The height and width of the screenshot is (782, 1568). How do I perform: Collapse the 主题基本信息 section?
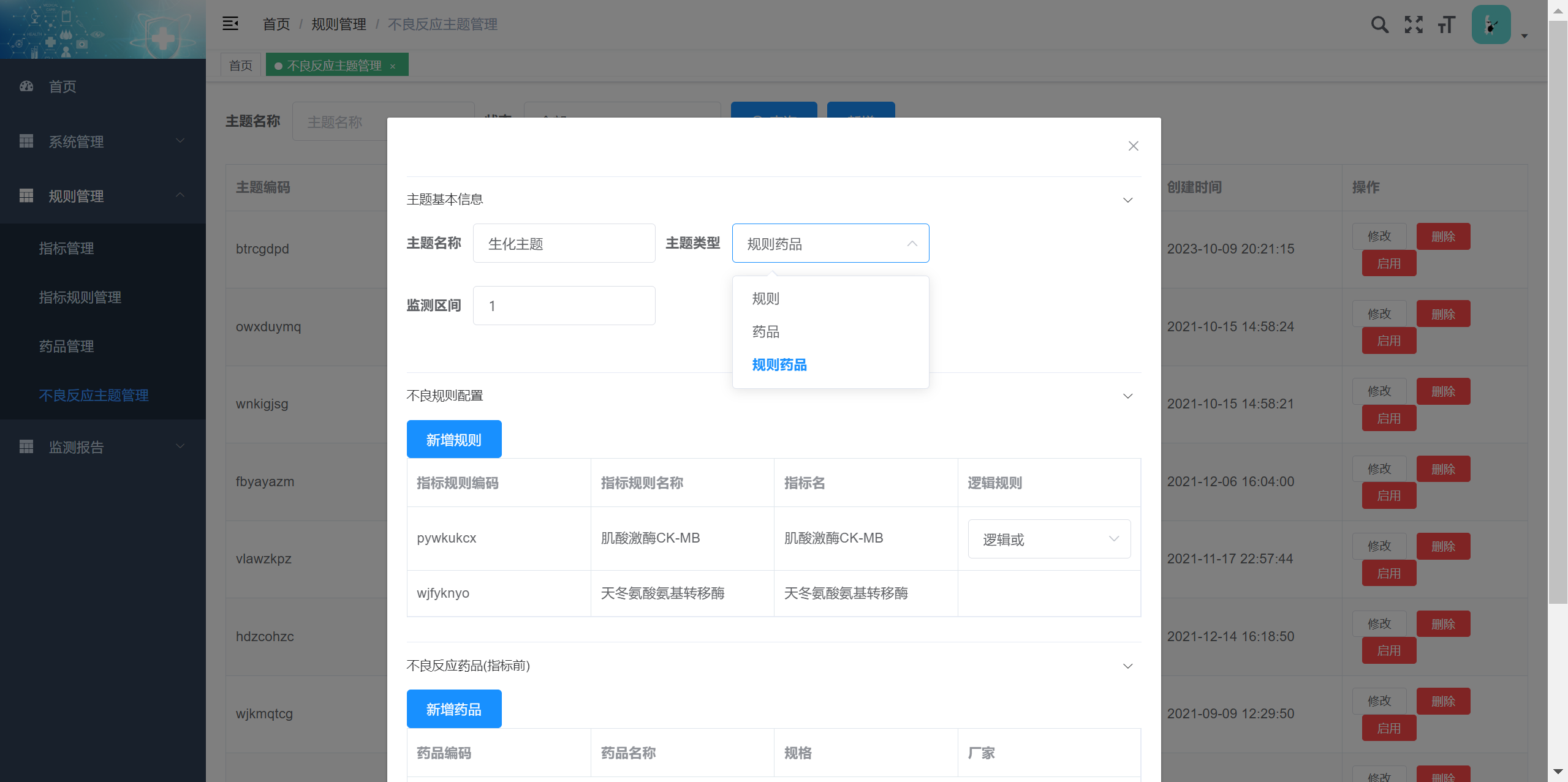point(1127,200)
